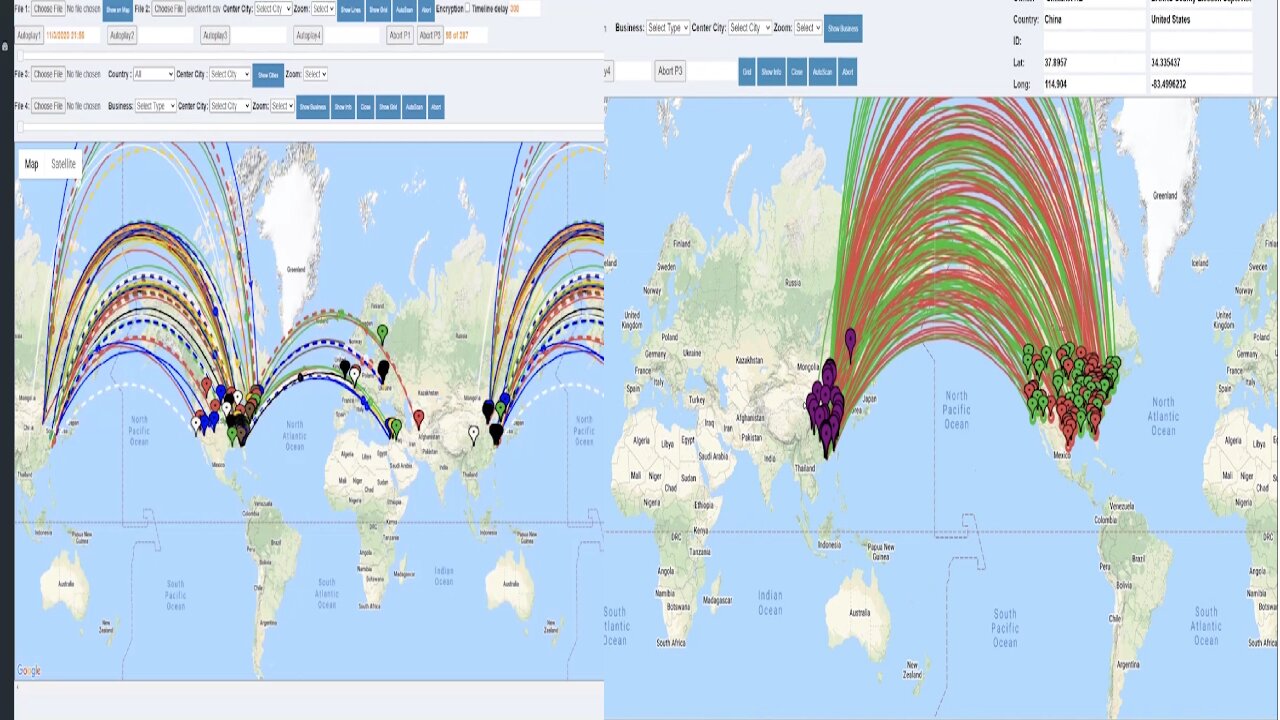Click the small lock icon at left edge

click(x=5, y=47)
